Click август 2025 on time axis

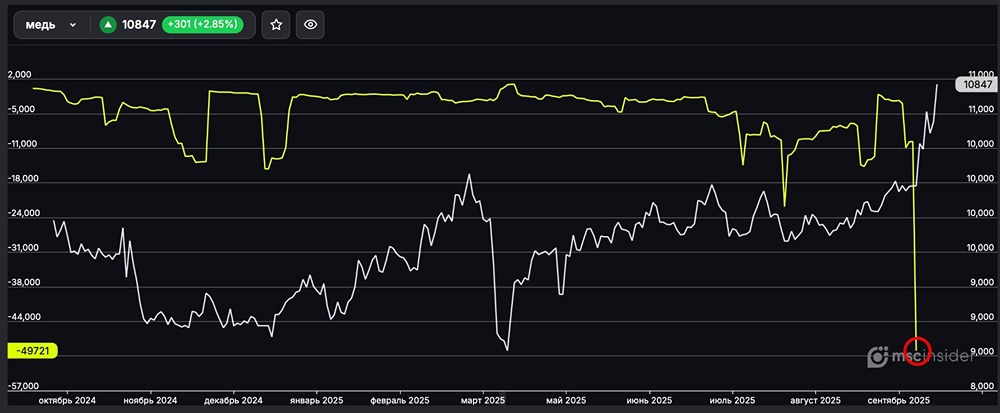click(x=813, y=398)
